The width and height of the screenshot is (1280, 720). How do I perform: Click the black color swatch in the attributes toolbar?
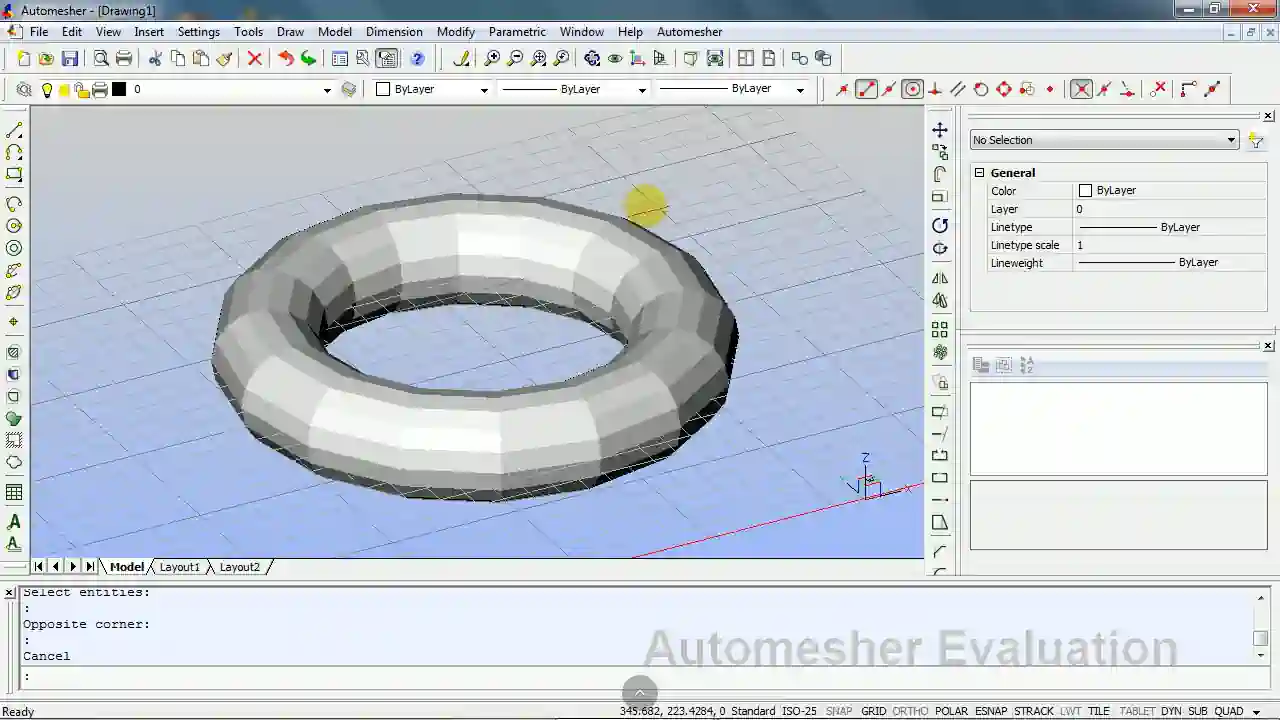[x=120, y=89]
